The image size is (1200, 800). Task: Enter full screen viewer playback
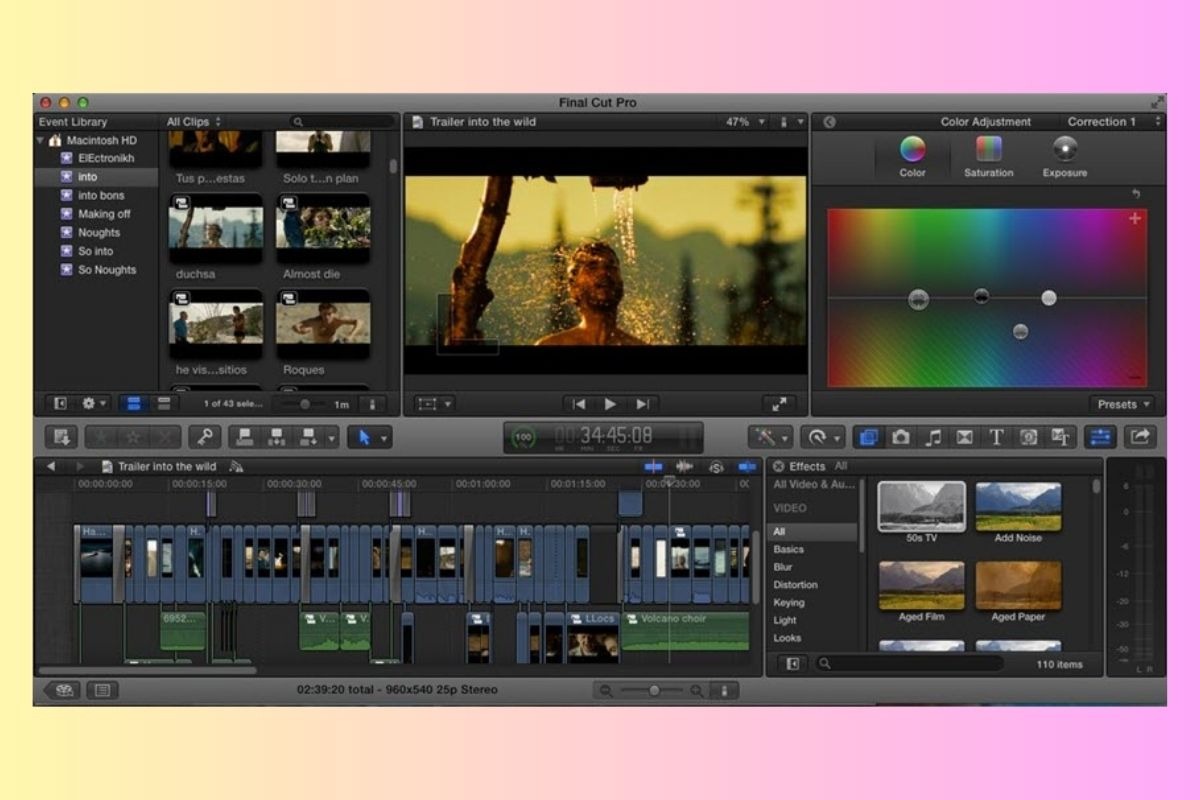pos(778,404)
